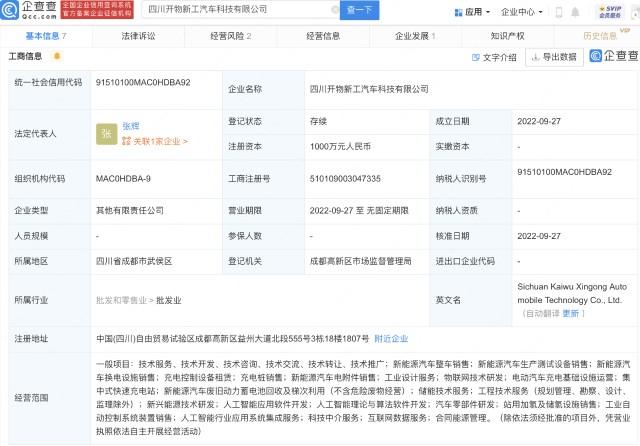
Task: Select business term 2022-09-27 至 无固定期限
Action: (359, 211)
